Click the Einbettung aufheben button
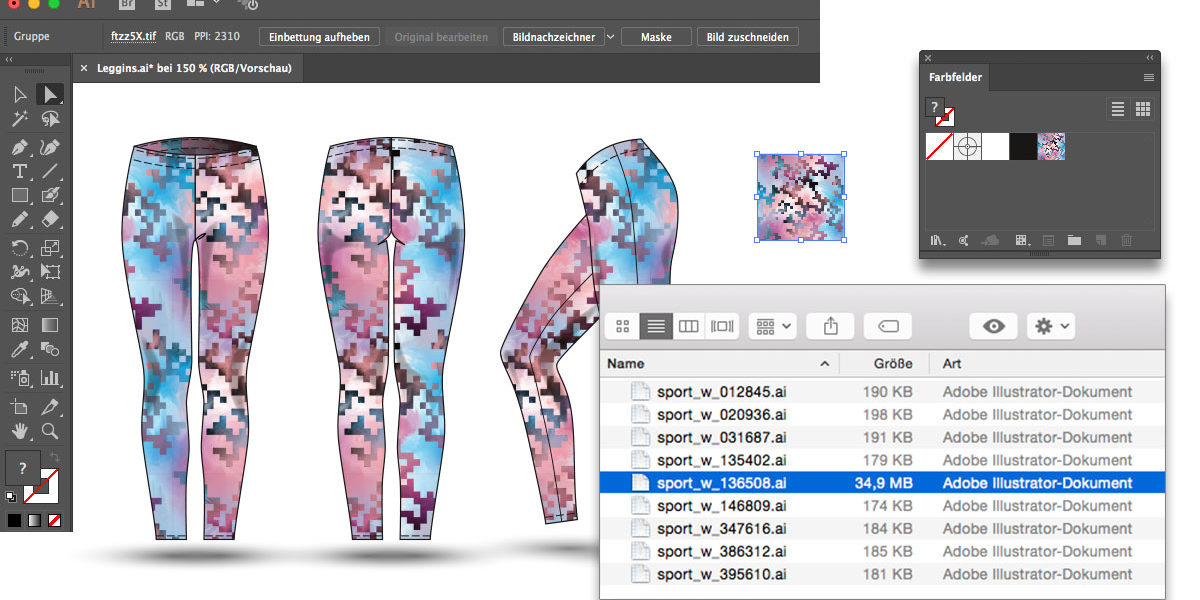 point(320,37)
